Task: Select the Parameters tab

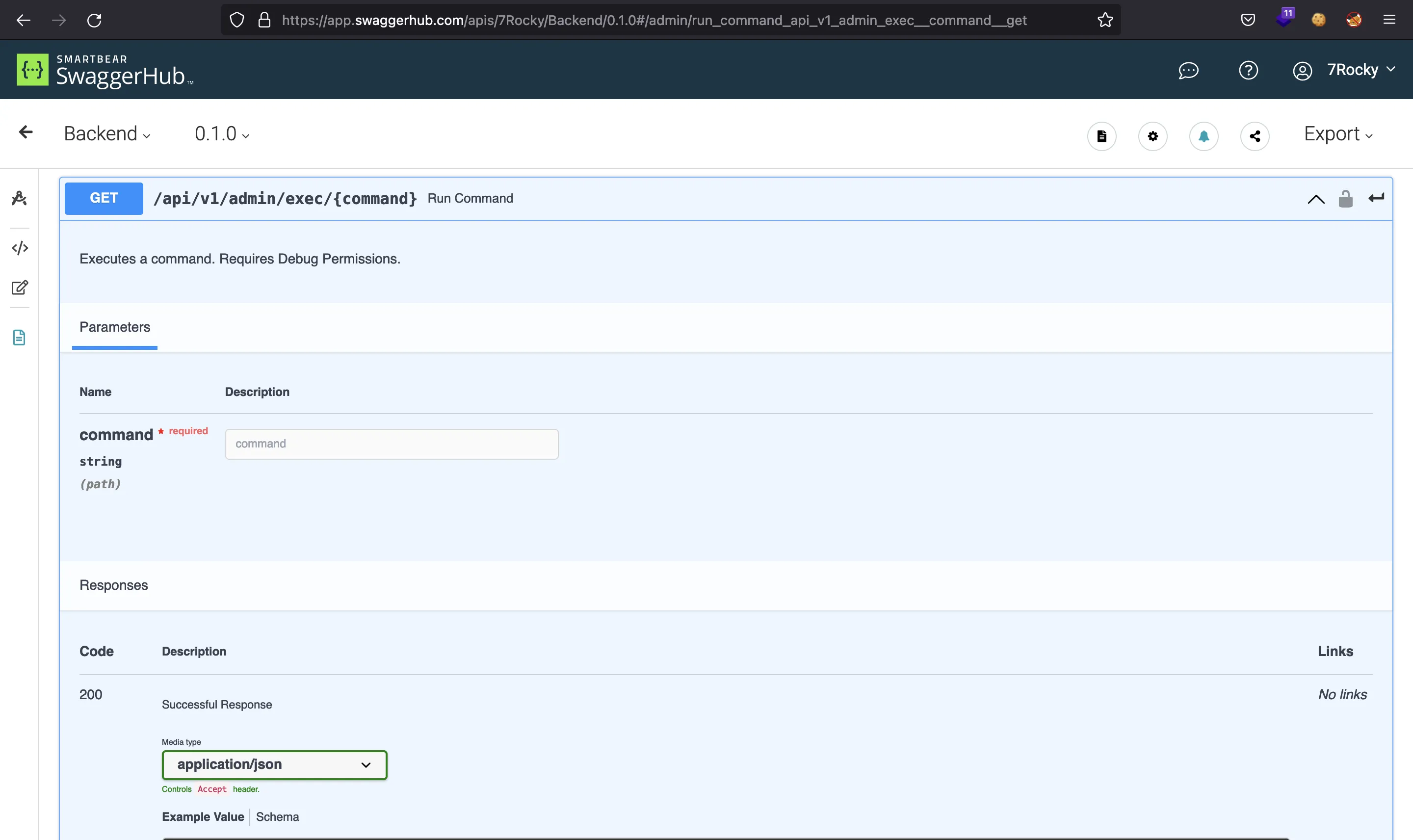Action: tap(115, 327)
